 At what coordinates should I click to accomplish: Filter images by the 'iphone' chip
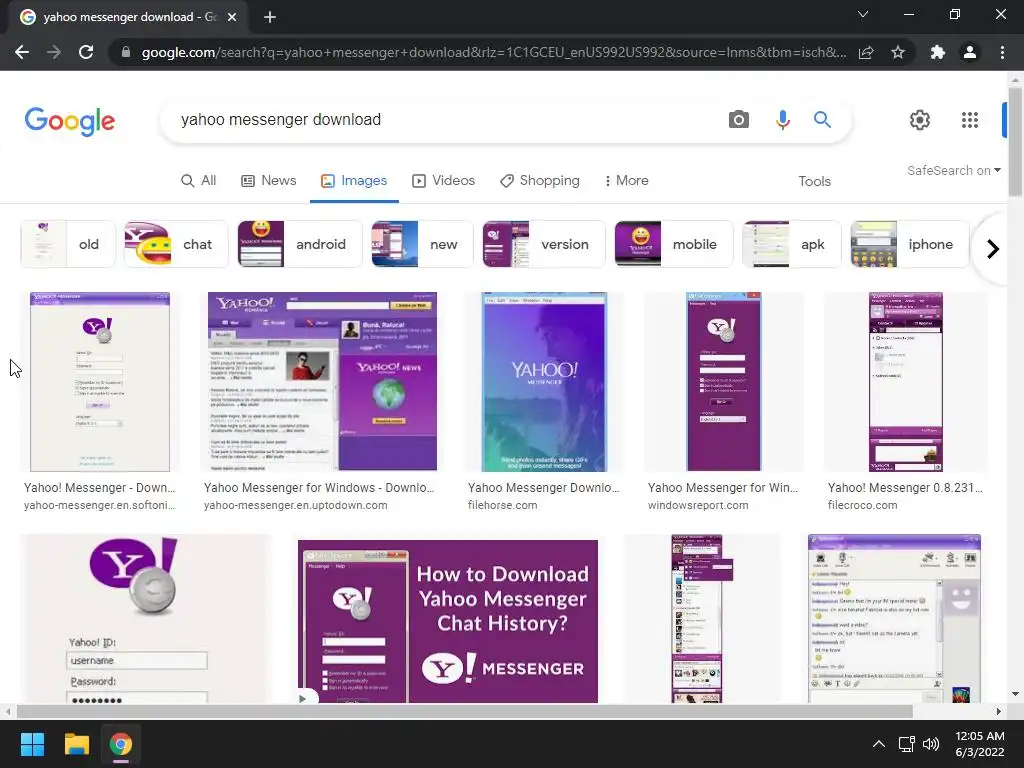click(x=910, y=244)
